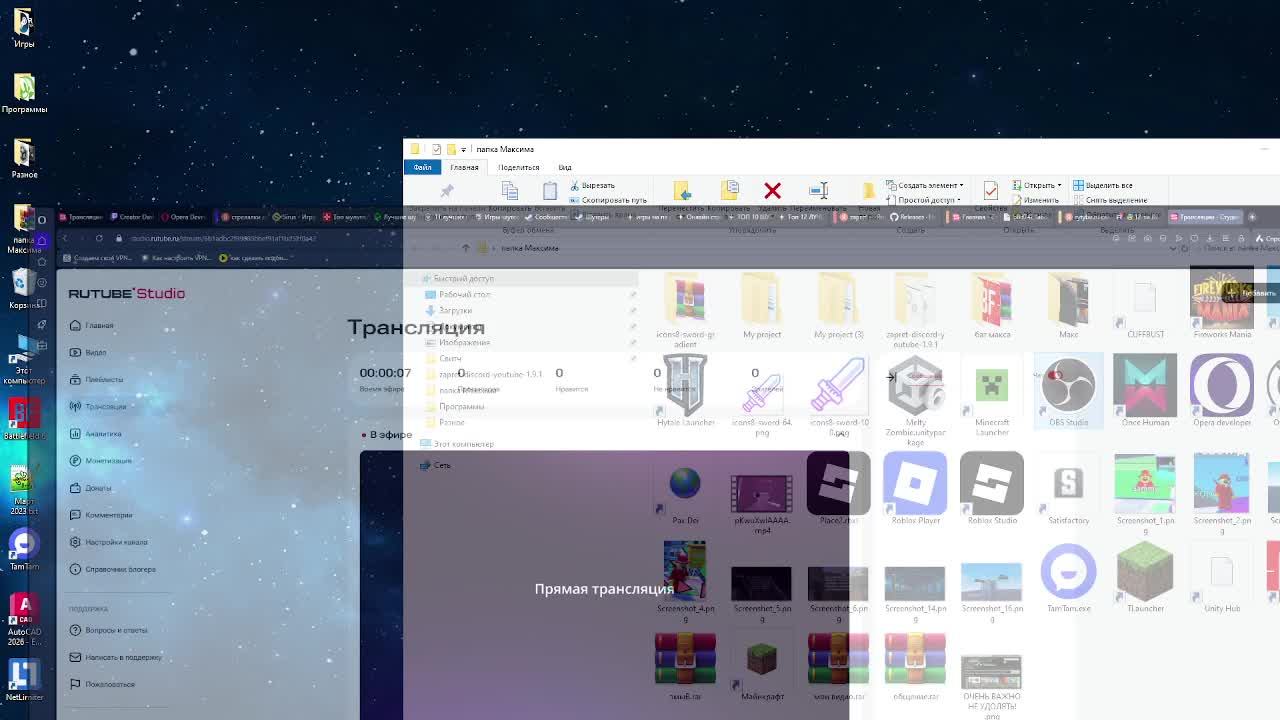Open the NetLimiter desktop shortcut
Image resolution: width=1280 pixels, height=720 pixels.
[24, 681]
